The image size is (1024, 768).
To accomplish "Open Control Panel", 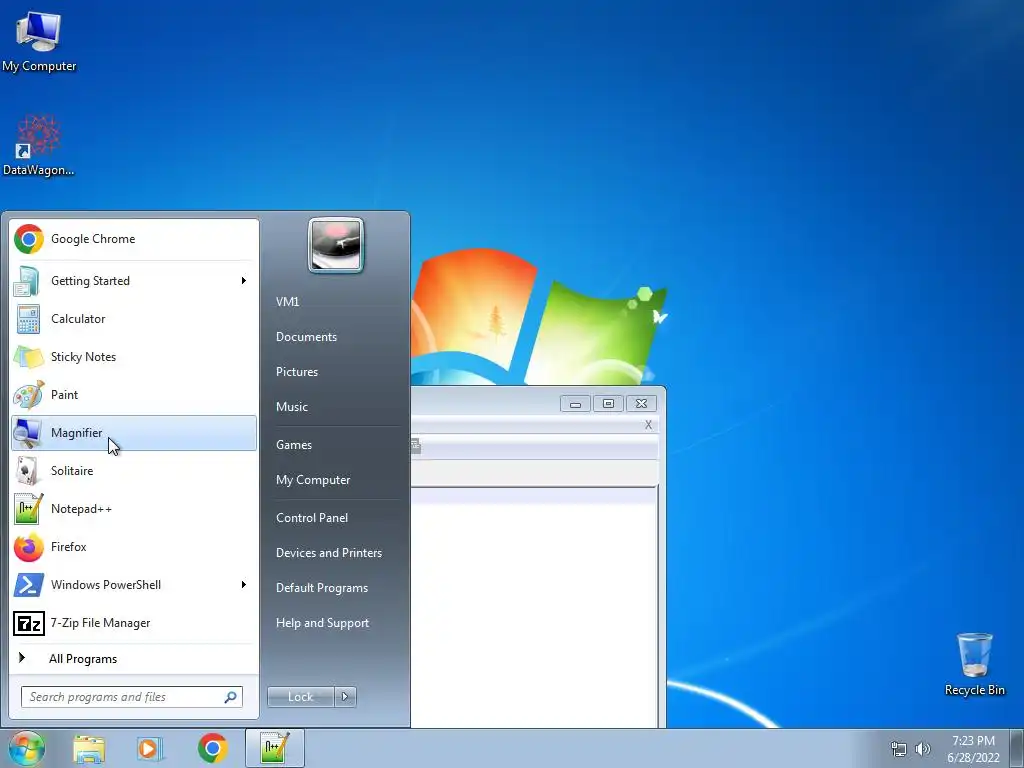I will pyautogui.click(x=336, y=518).
